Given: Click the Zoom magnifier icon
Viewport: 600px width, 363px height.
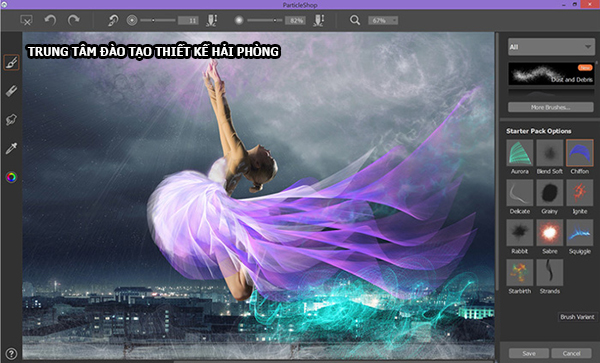Looking at the screenshot, I should 355,20.
